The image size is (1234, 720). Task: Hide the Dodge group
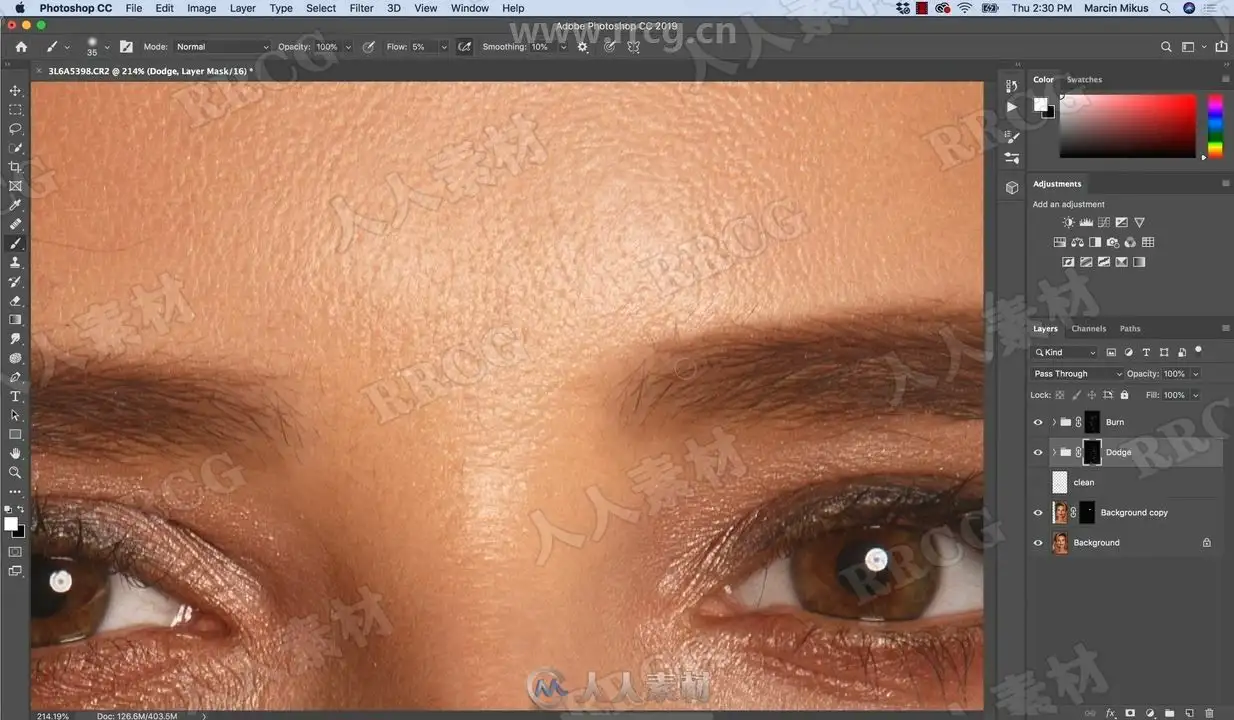[1038, 452]
